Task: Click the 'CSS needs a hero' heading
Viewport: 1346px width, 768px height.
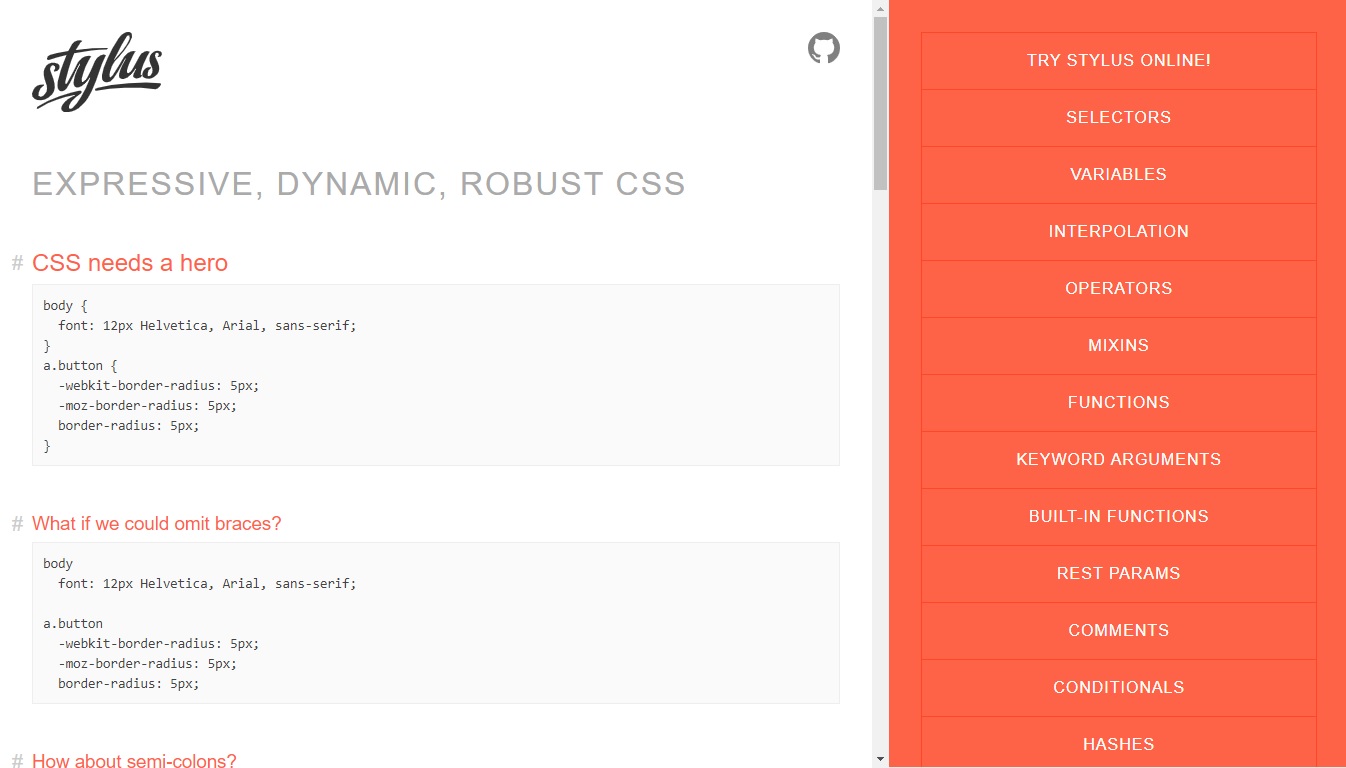Action: click(x=129, y=263)
